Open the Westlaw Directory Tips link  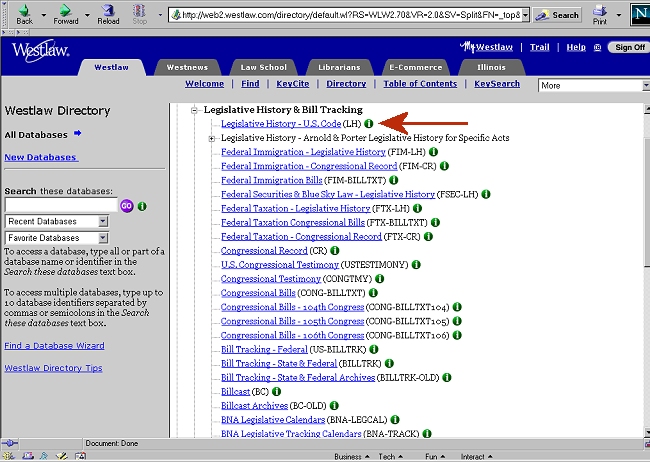pos(53,368)
